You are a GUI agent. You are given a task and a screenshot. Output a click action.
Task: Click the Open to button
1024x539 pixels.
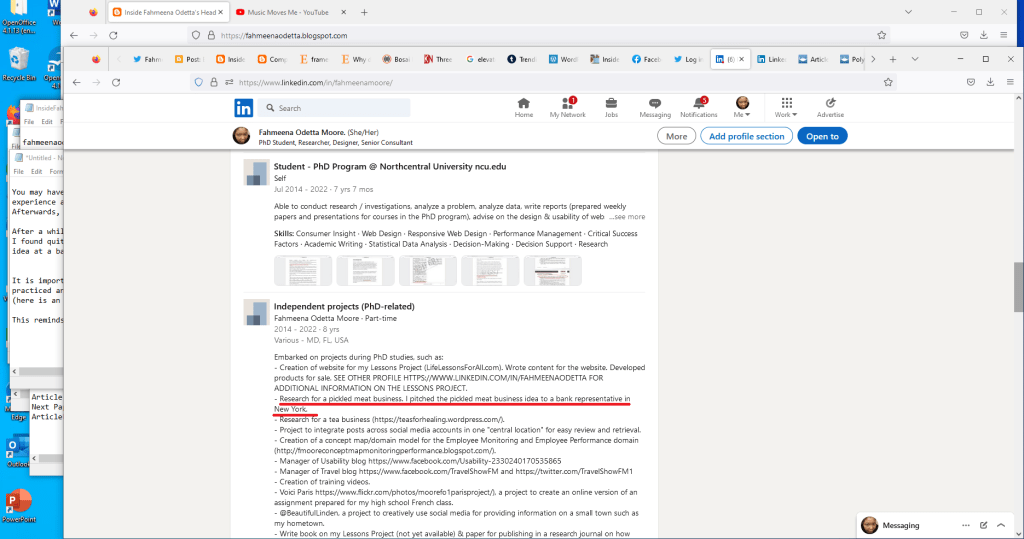pyautogui.click(x=822, y=136)
